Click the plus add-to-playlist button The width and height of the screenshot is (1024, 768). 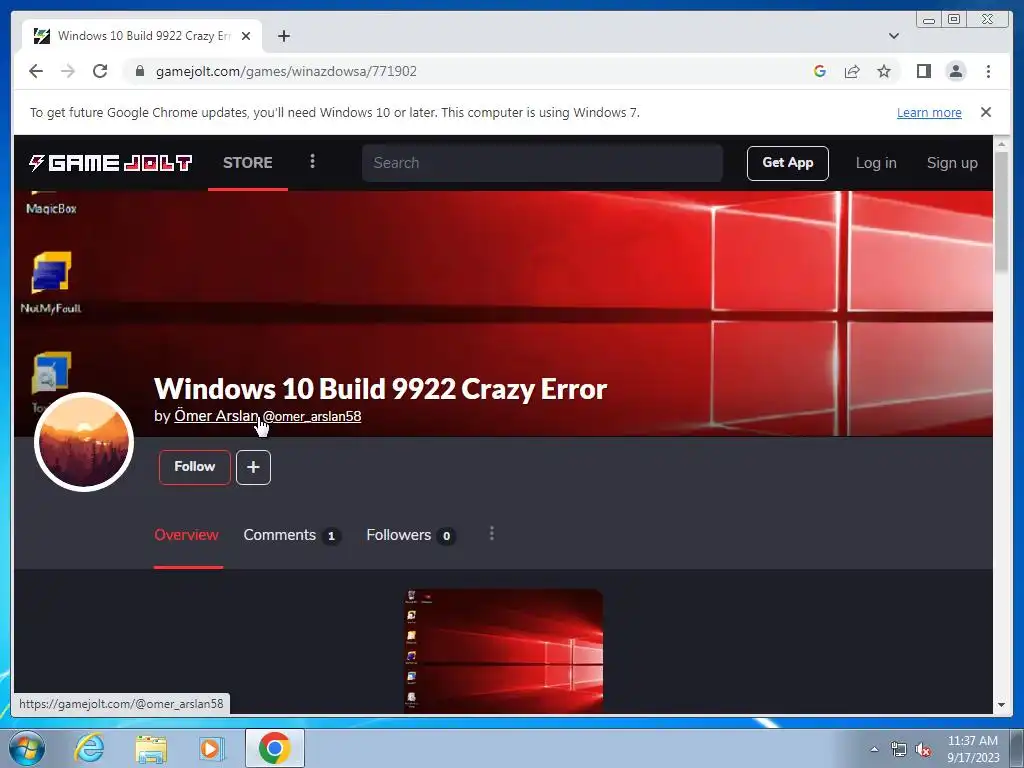coord(253,467)
